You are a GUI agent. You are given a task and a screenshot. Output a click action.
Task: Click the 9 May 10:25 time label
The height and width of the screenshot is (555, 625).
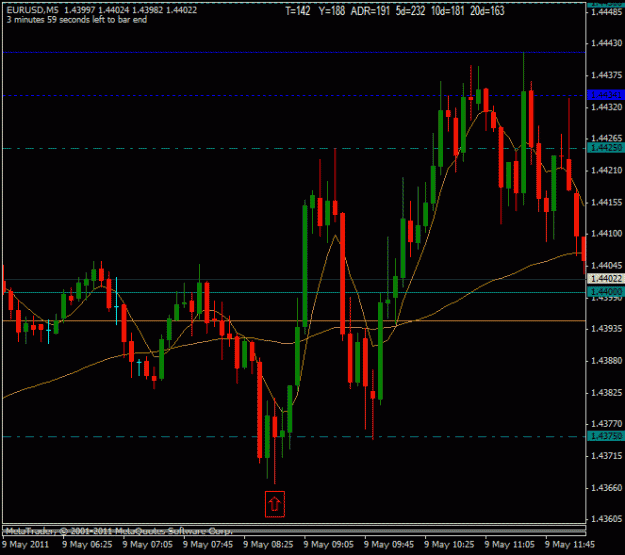point(449,544)
